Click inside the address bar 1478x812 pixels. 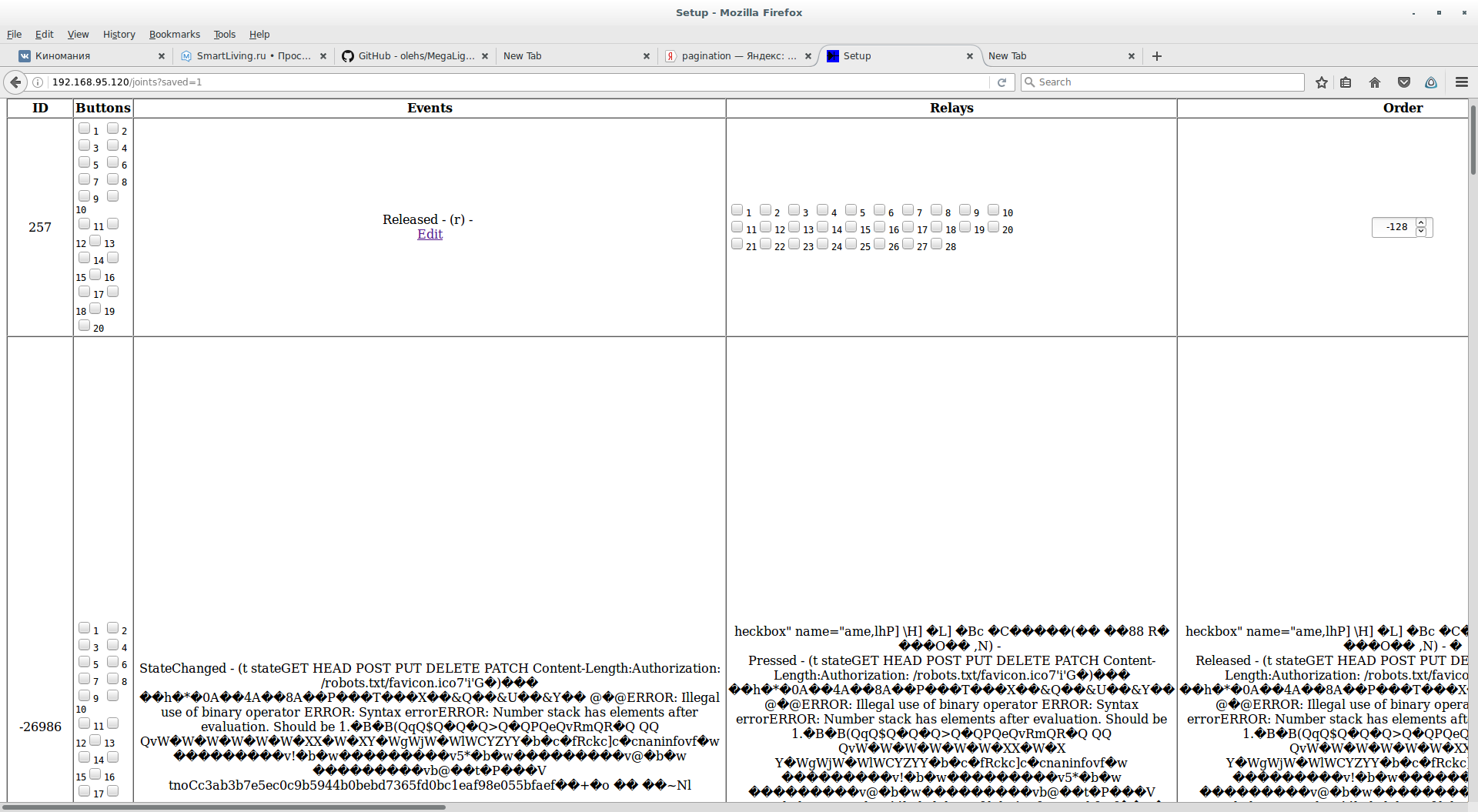pos(462,82)
